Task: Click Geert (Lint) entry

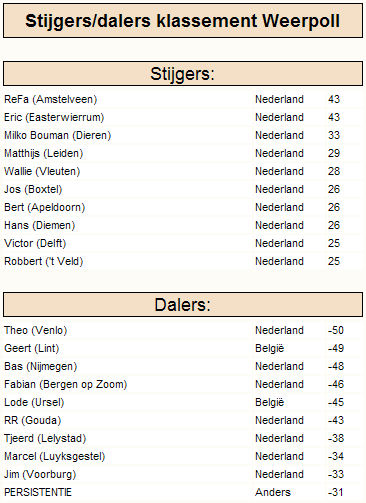Action: (x=32, y=348)
